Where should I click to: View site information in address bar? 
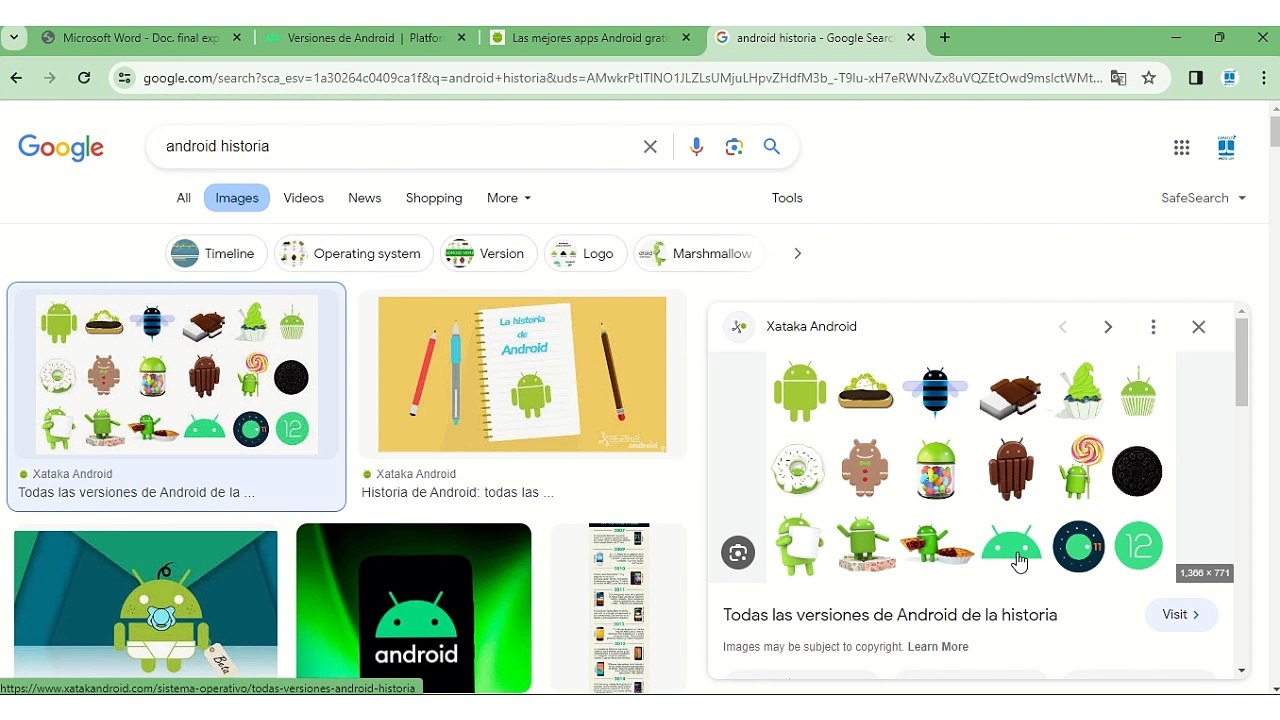124,78
